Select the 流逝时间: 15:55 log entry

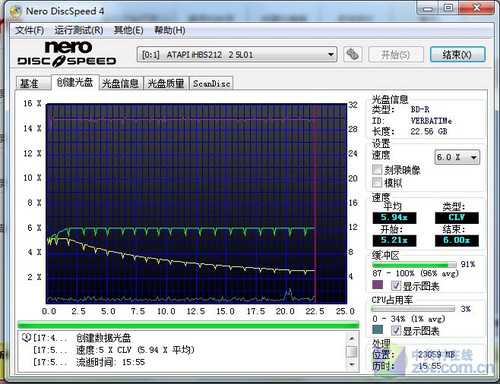(x=110, y=362)
